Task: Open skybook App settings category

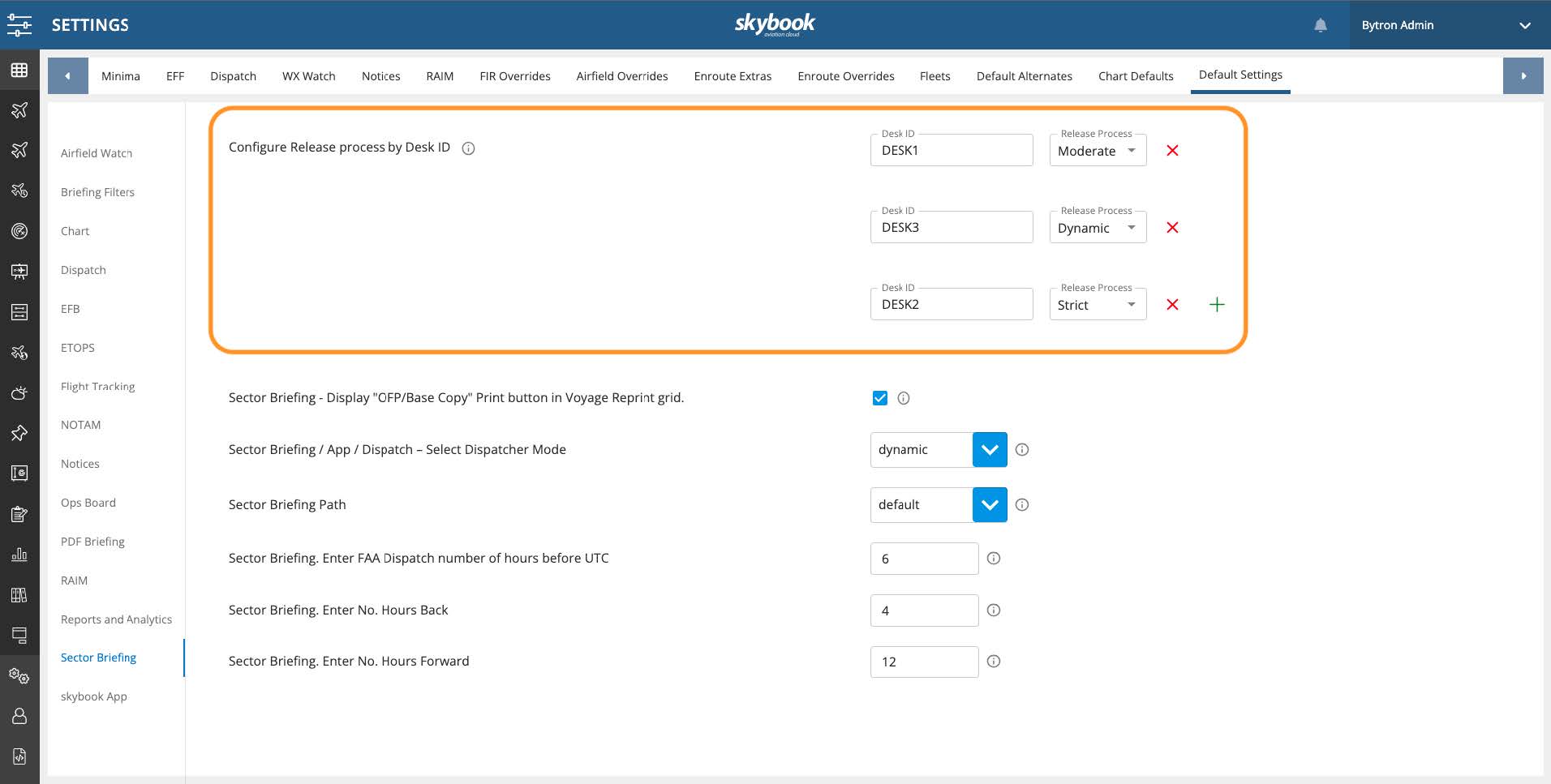Action: 94,696
